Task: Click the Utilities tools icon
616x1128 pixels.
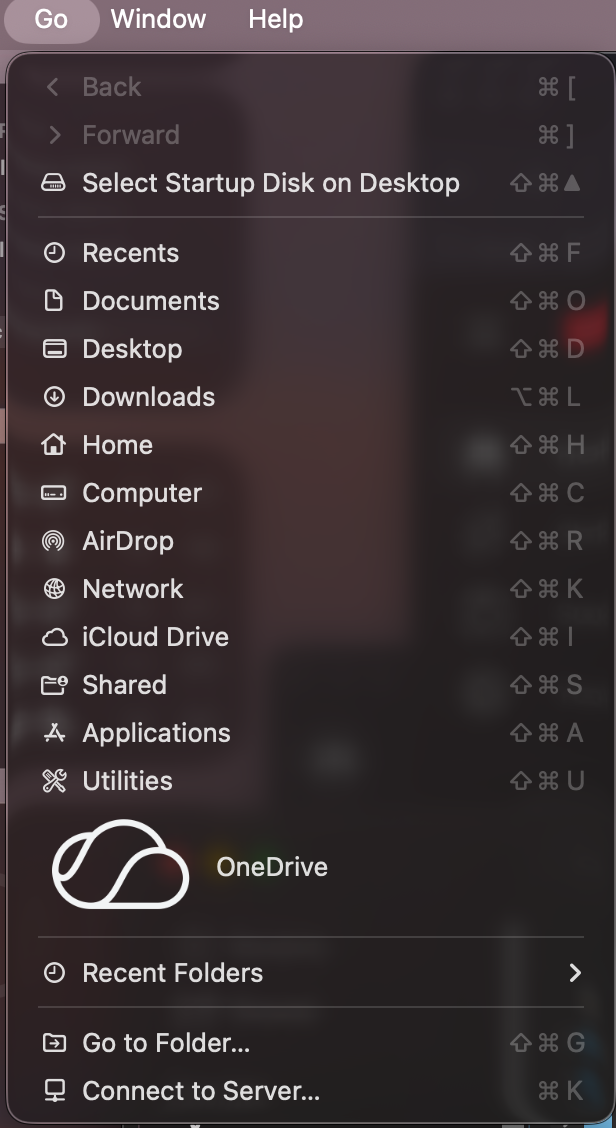Action: [54, 781]
